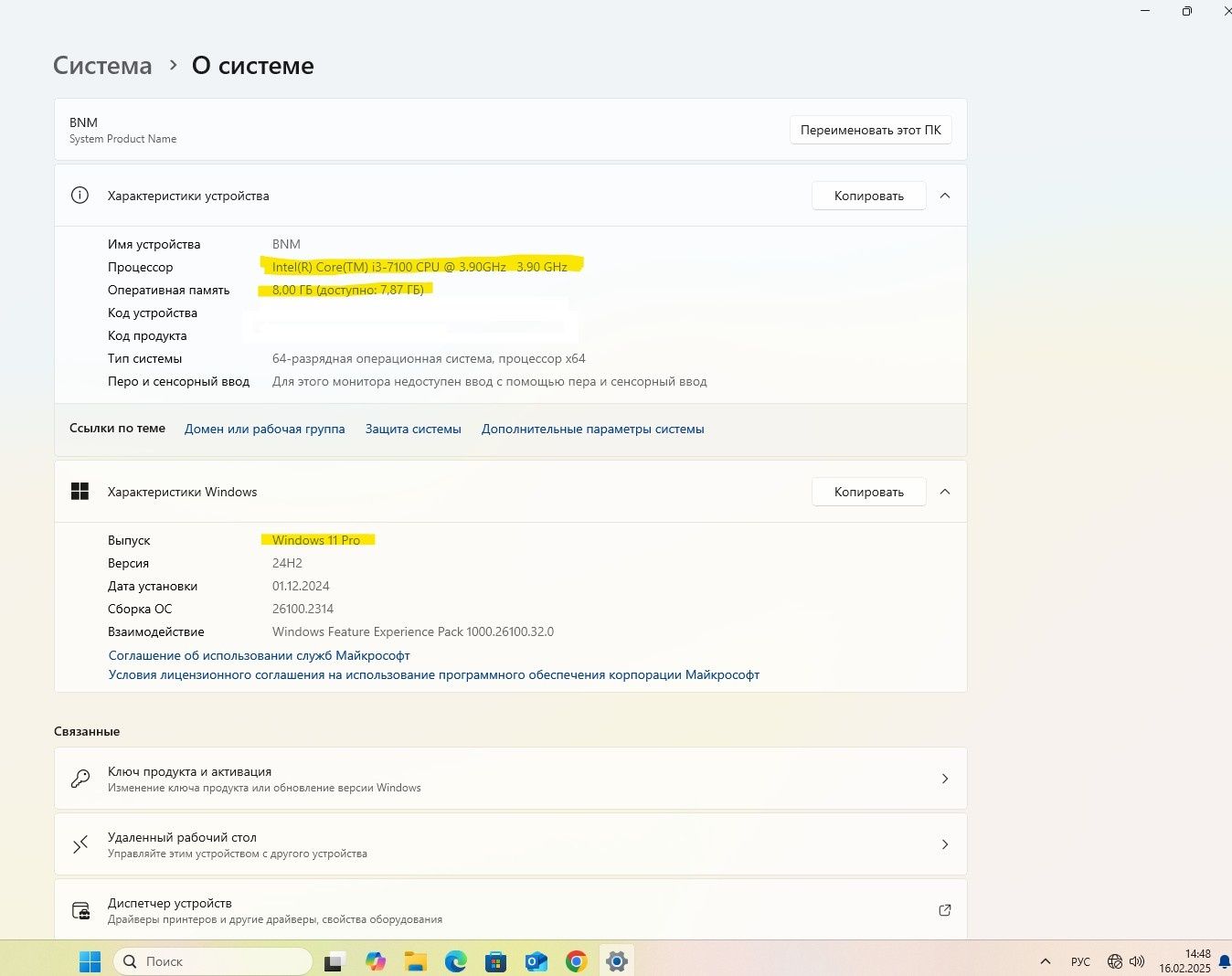Select the version value 24H2
Image resolution: width=1232 pixels, height=976 pixels.
coord(287,563)
